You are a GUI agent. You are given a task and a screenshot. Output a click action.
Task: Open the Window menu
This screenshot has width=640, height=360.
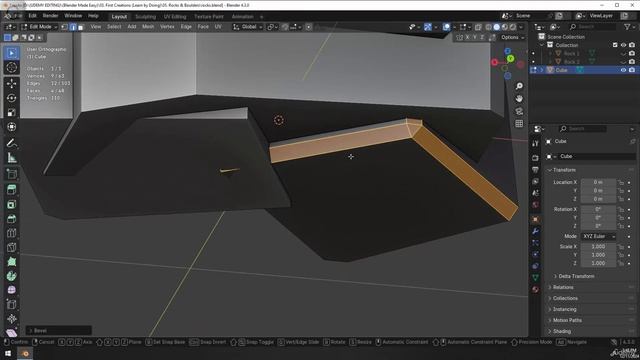click(x=73, y=16)
